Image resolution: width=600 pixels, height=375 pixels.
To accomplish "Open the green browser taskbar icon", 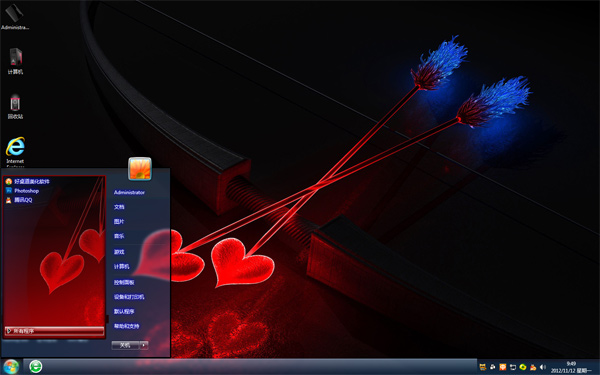I will pos(36,367).
